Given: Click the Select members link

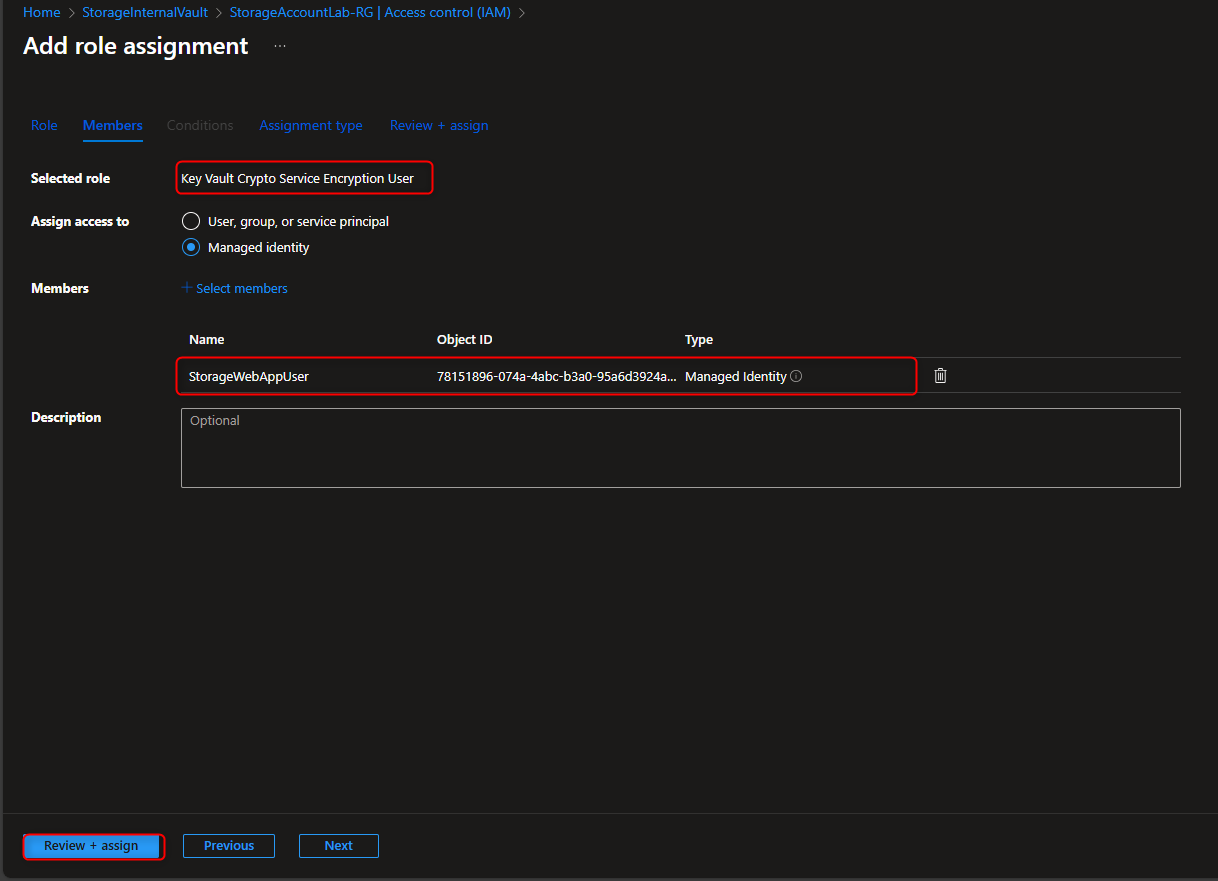Looking at the screenshot, I should [241, 288].
